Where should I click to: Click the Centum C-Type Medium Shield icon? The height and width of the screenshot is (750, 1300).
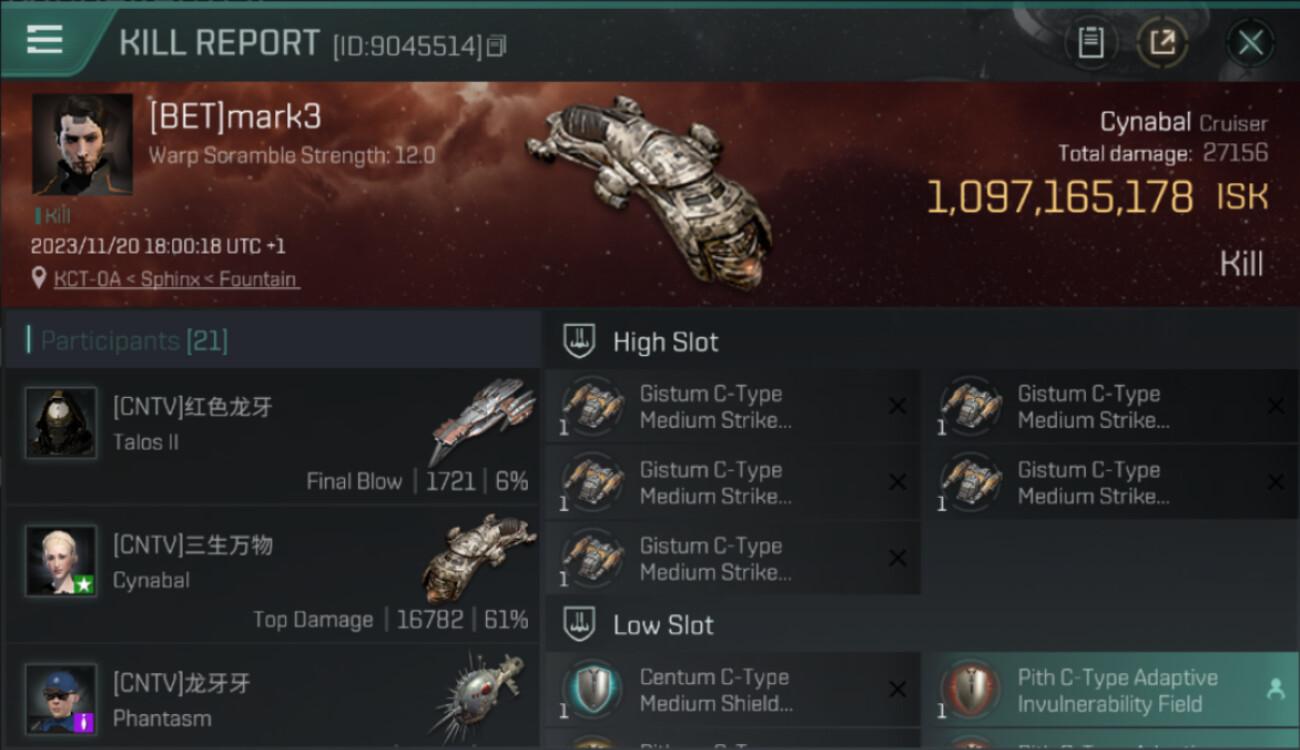point(592,690)
